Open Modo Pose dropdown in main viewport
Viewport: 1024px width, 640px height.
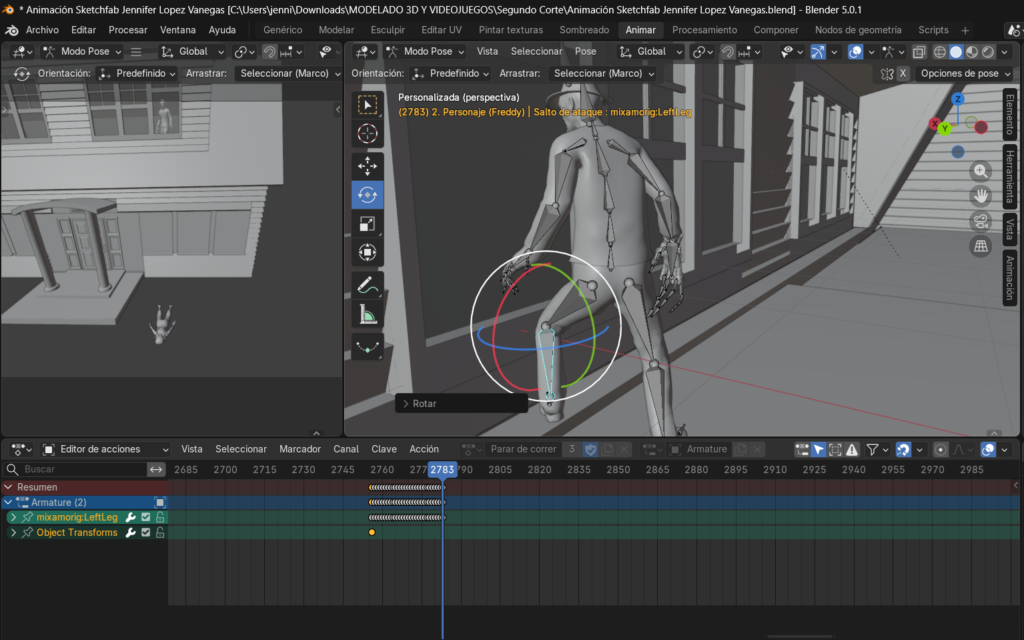424,52
